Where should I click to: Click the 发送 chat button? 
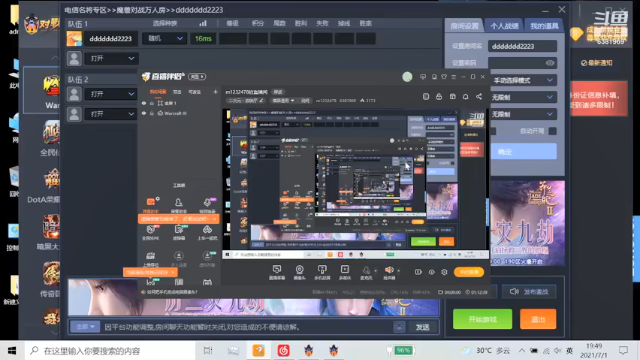pos(422,327)
